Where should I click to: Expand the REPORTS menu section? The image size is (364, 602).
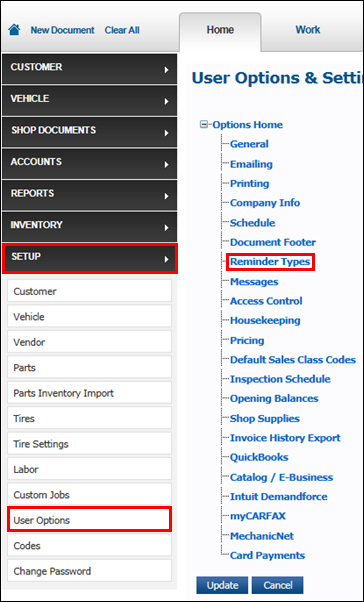pos(89,195)
